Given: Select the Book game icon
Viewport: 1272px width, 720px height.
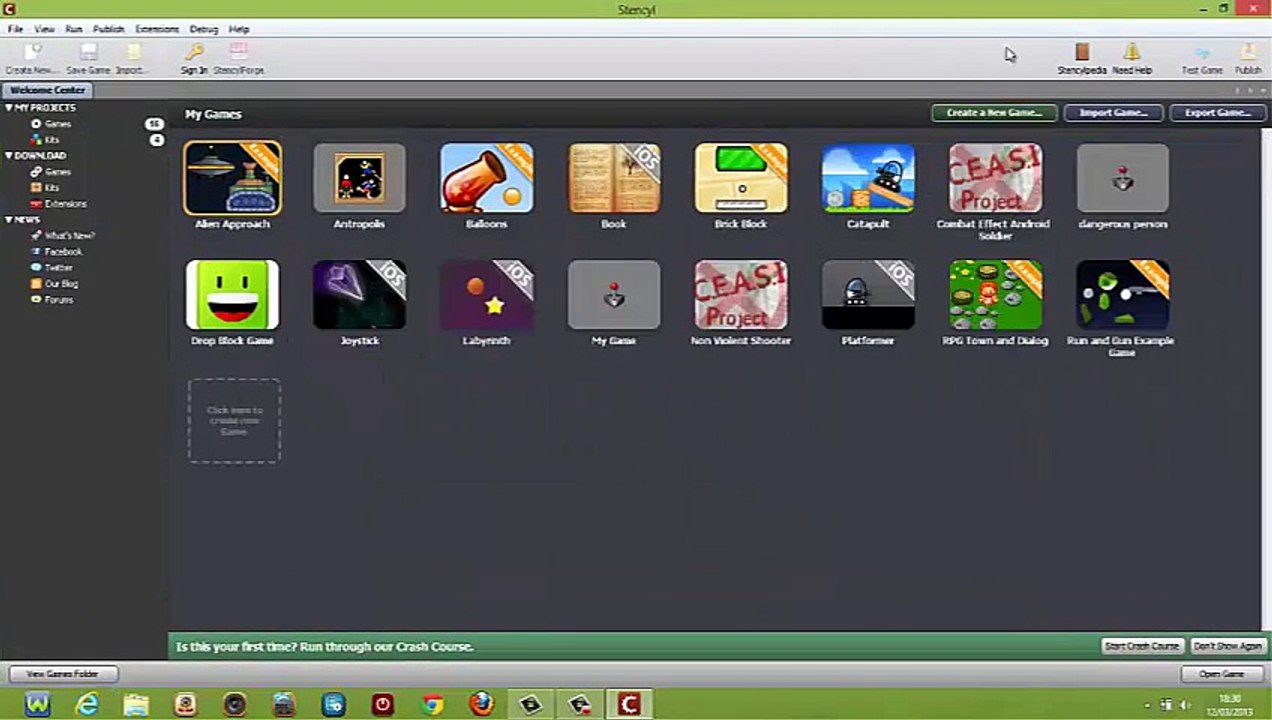Looking at the screenshot, I should 614,178.
